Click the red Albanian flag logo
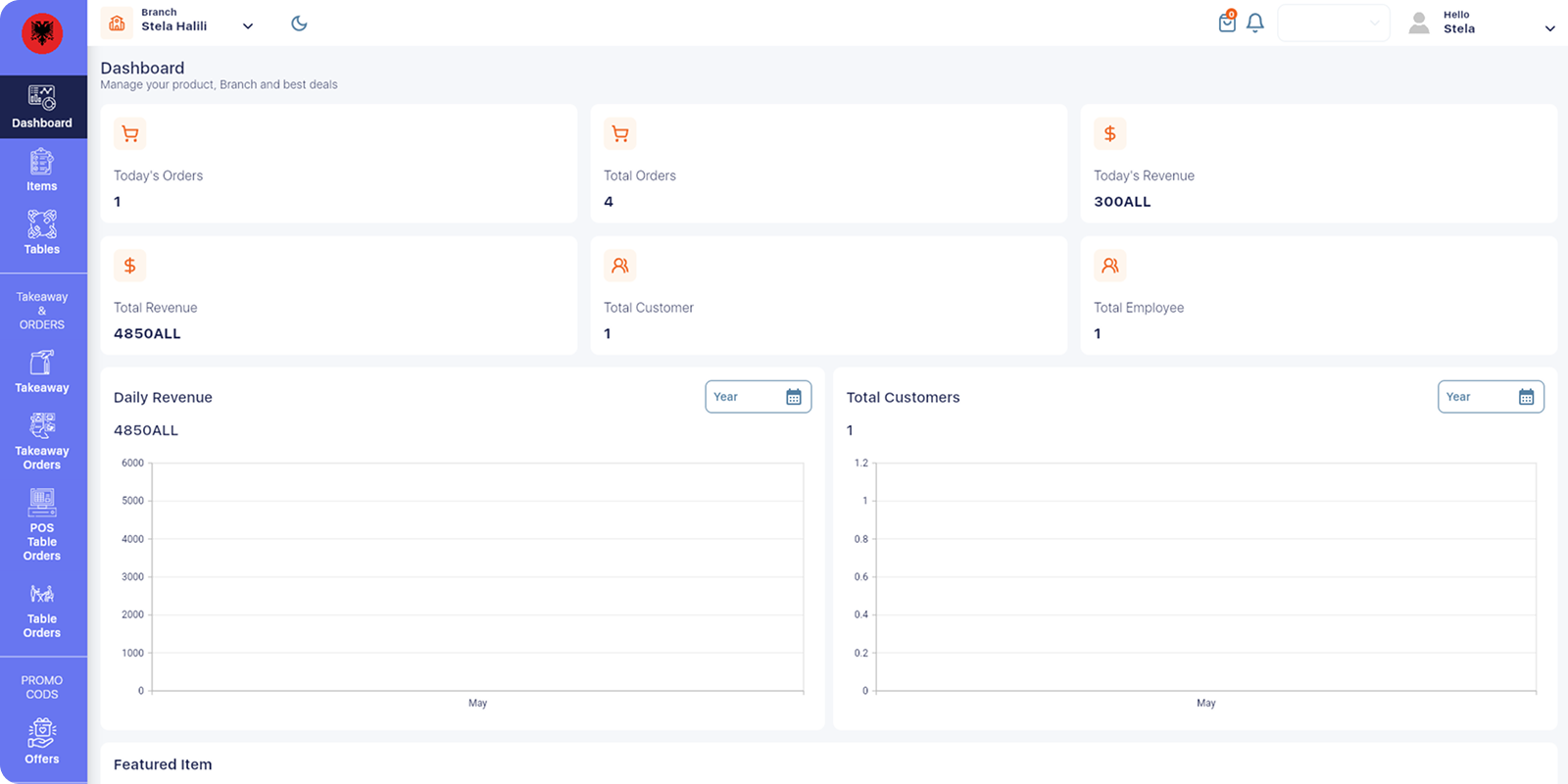1568x784 pixels. click(42, 34)
